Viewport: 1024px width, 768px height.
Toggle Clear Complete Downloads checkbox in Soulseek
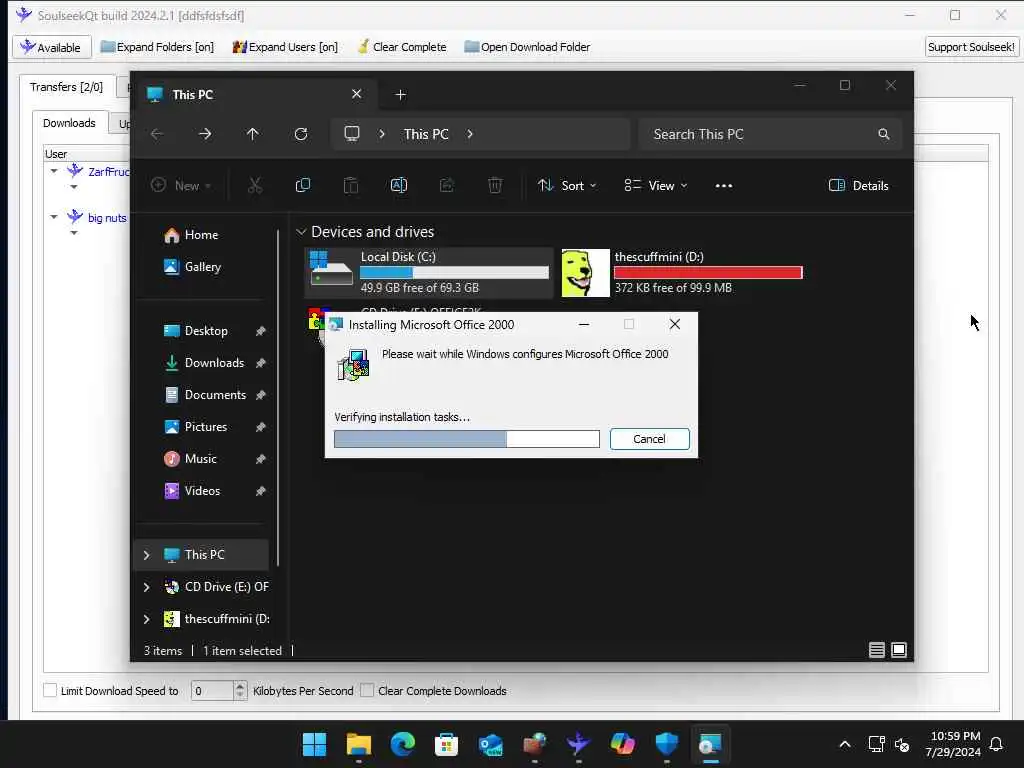(x=367, y=690)
